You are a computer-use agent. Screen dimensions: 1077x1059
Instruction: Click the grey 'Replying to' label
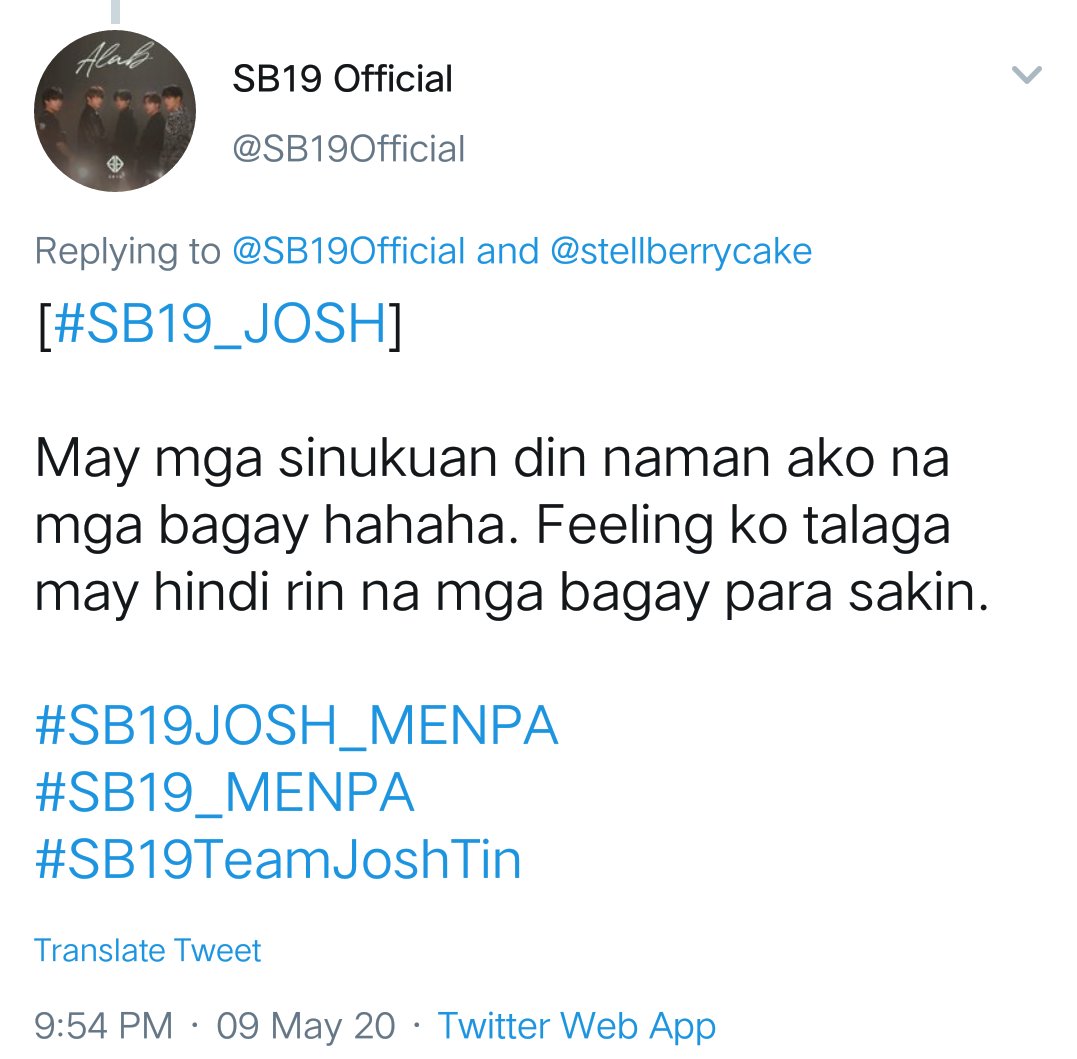(128, 251)
